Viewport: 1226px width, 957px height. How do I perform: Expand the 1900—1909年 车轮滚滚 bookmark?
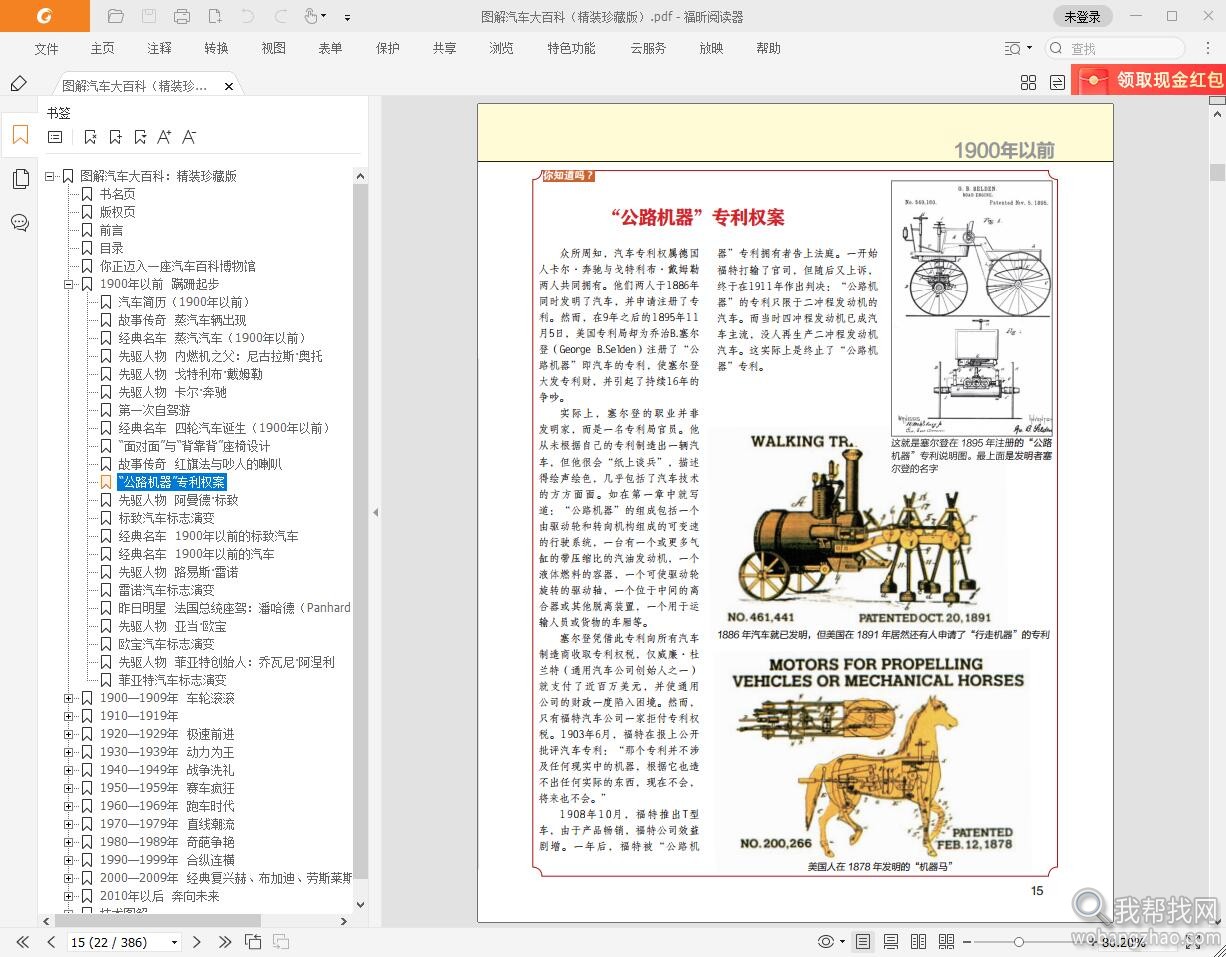(x=68, y=698)
